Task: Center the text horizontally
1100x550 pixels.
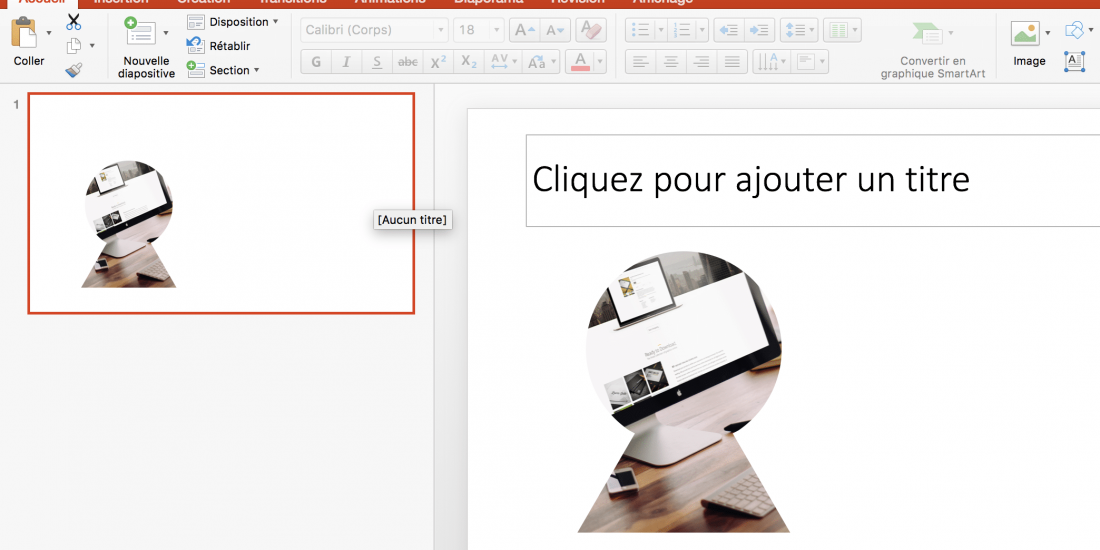Action: point(671,62)
